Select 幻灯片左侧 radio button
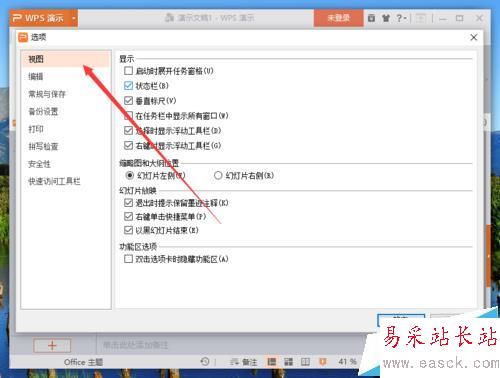The height and width of the screenshot is (378, 500). coord(129,175)
